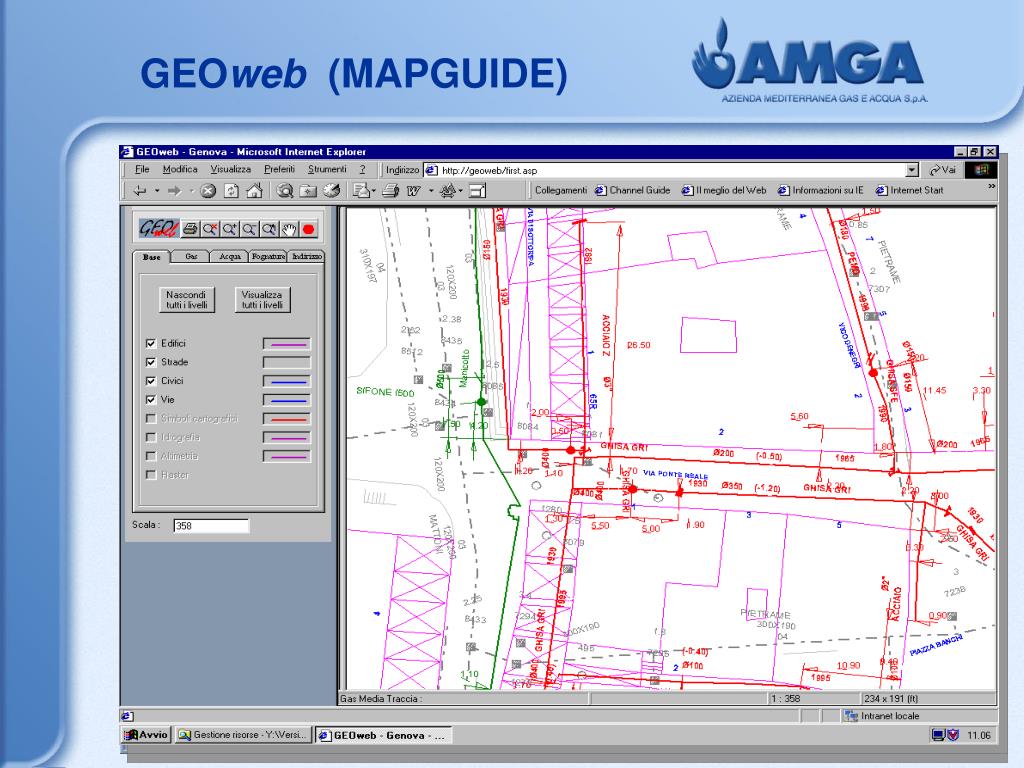Switch to the Gas tab
Image resolution: width=1024 pixels, height=768 pixels.
tap(191, 257)
